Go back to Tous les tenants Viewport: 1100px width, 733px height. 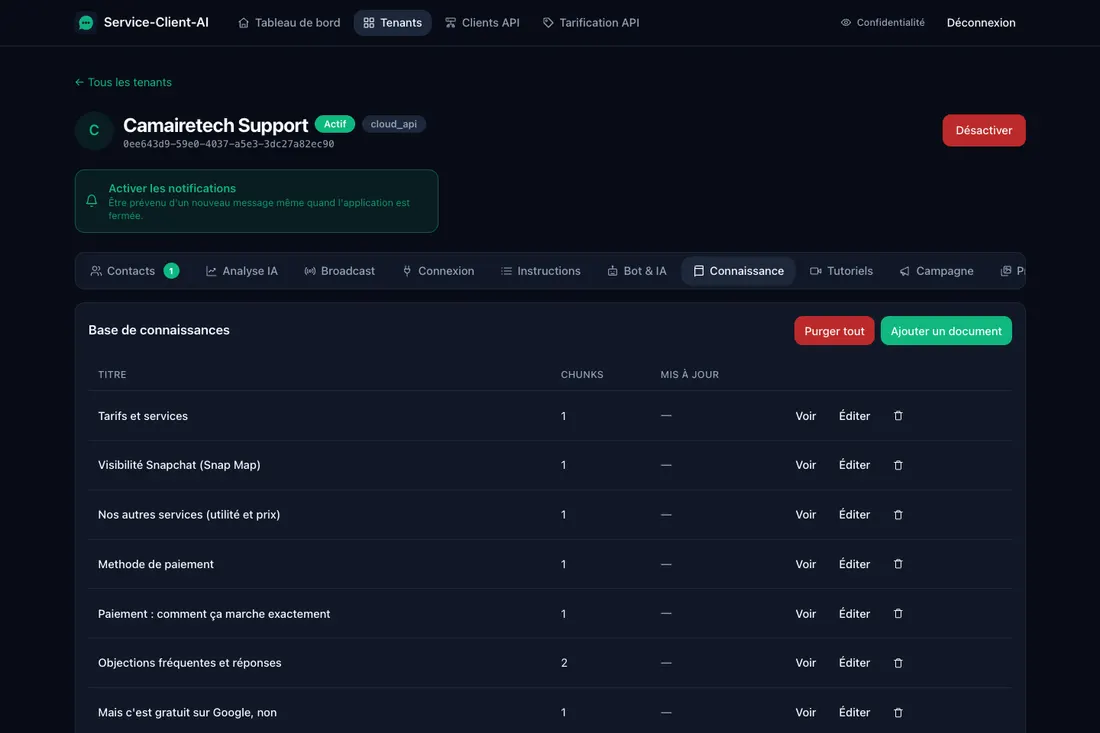pos(123,82)
